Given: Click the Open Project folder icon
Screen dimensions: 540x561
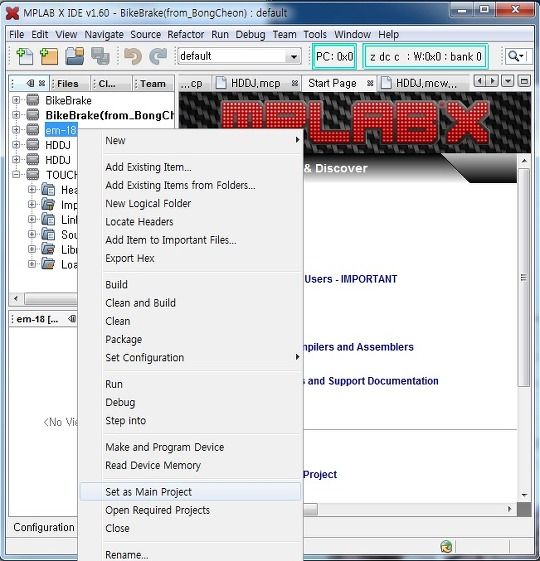Looking at the screenshot, I should point(75,56).
